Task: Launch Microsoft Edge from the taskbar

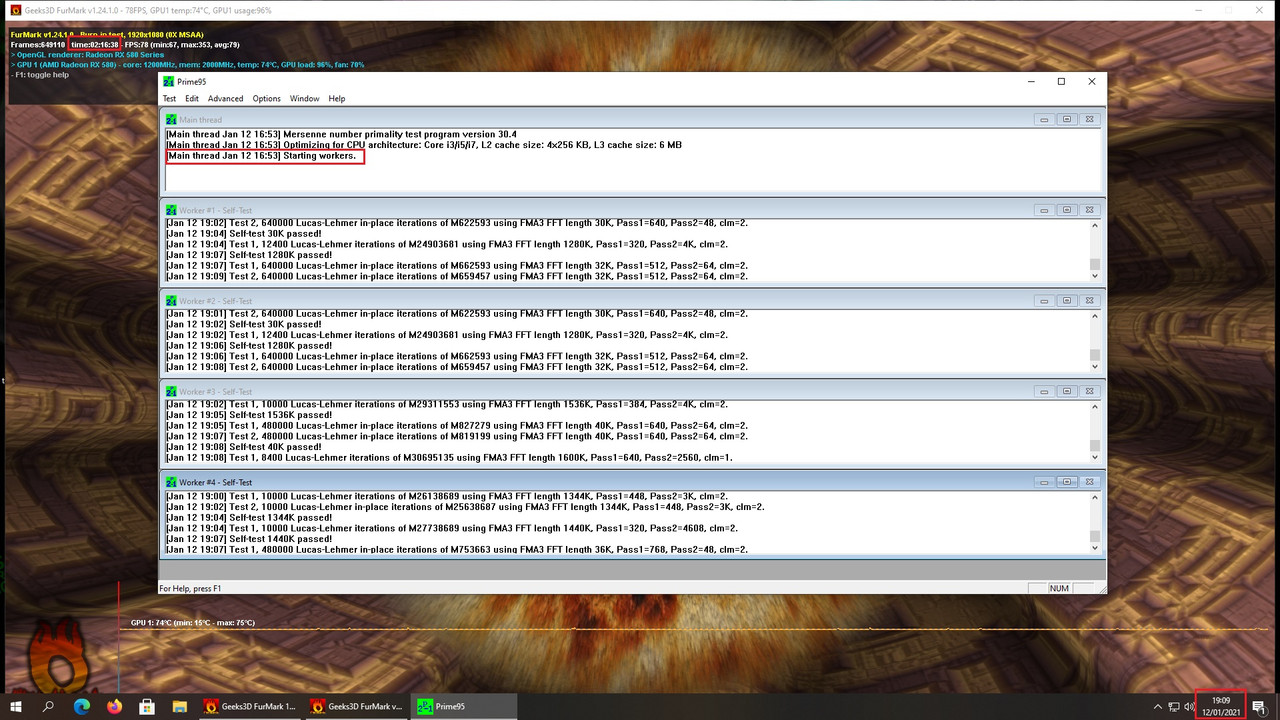Action: tap(81, 706)
